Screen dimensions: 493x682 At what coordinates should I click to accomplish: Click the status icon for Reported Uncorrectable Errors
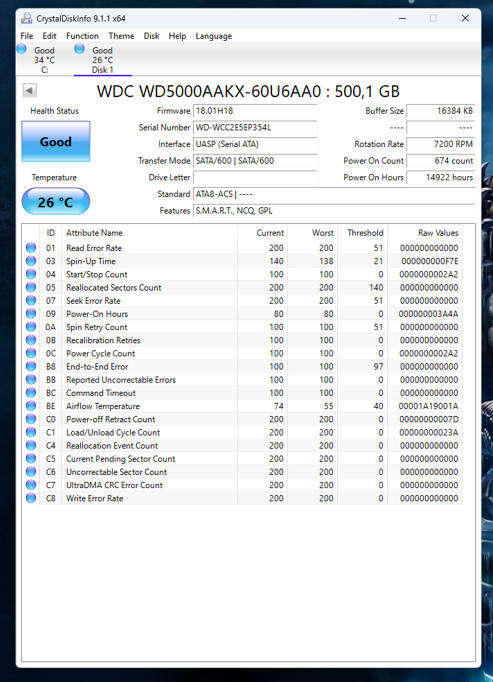click(x=31, y=379)
